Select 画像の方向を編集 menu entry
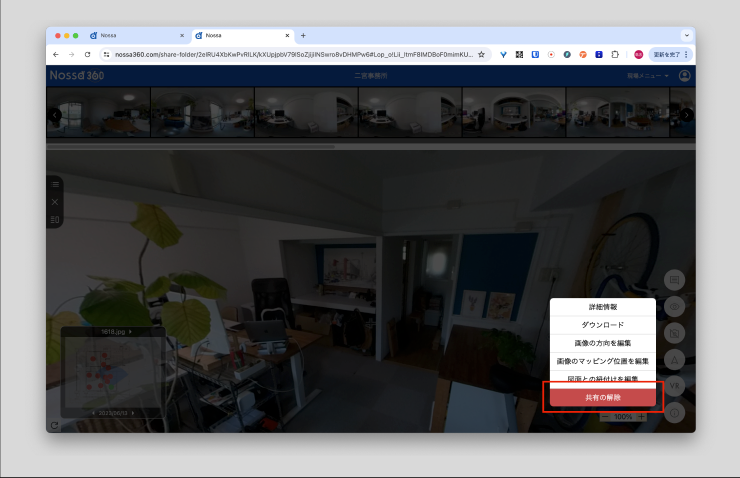This screenshot has width=740, height=478. click(603, 343)
